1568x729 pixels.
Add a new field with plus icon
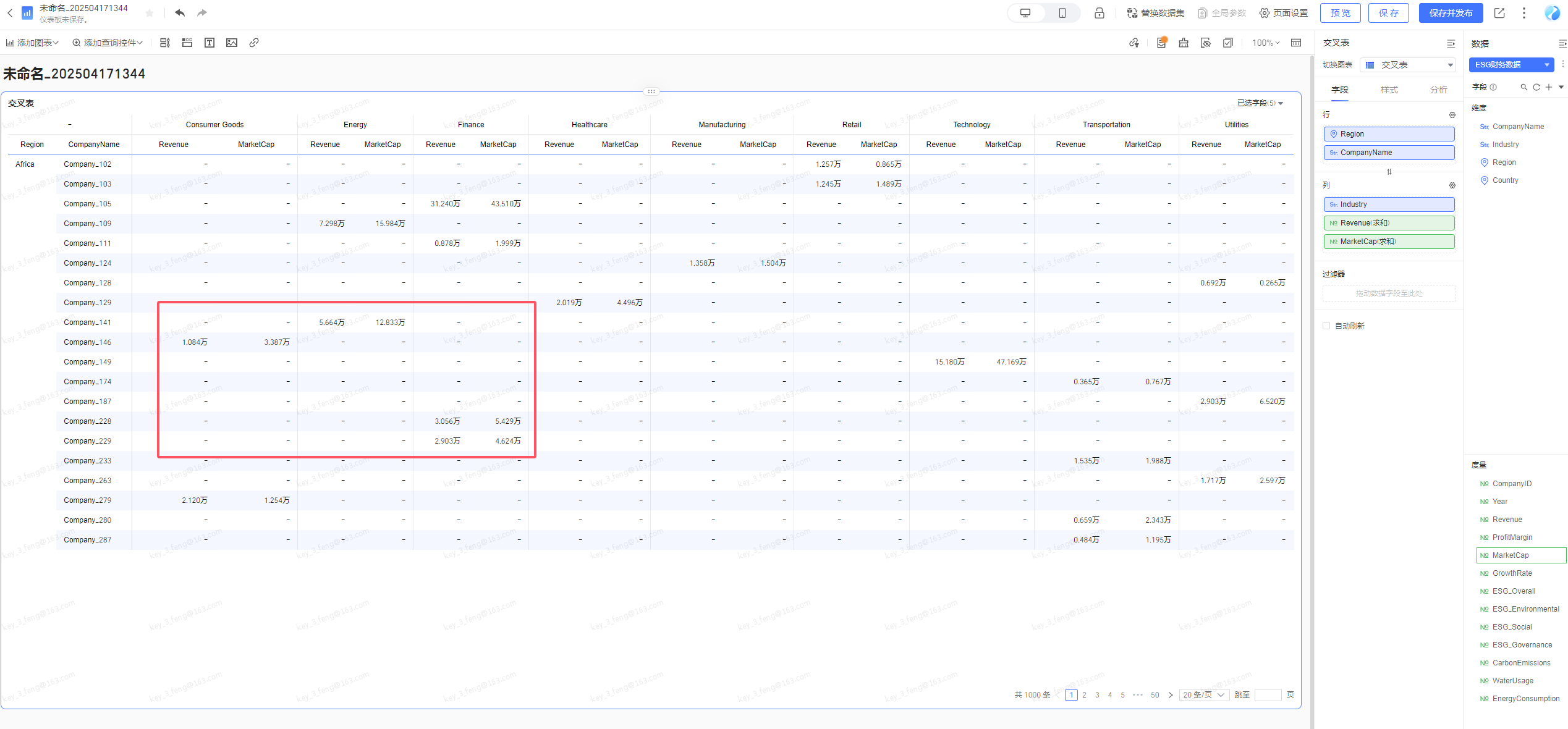pos(1549,87)
